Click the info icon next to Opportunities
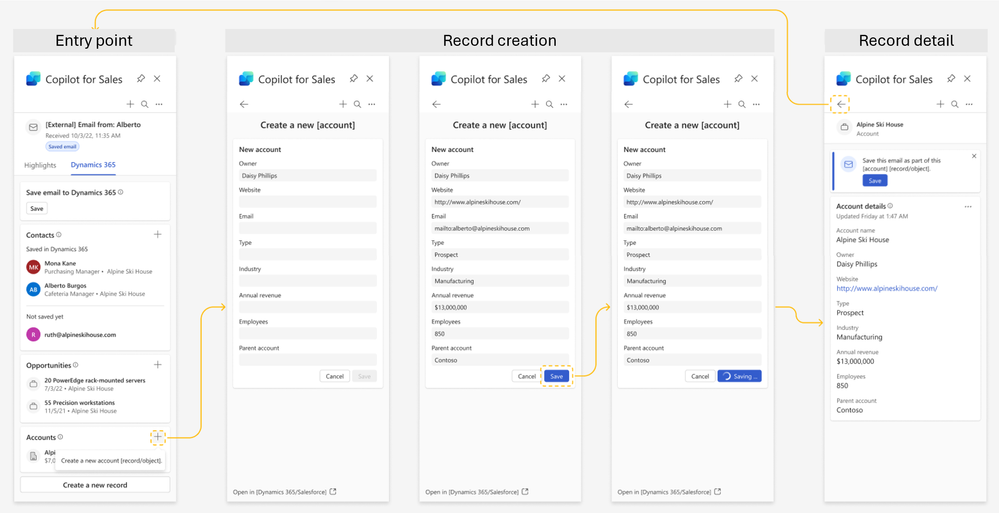This screenshot has height=513, width=999. (x=76, y=365)
